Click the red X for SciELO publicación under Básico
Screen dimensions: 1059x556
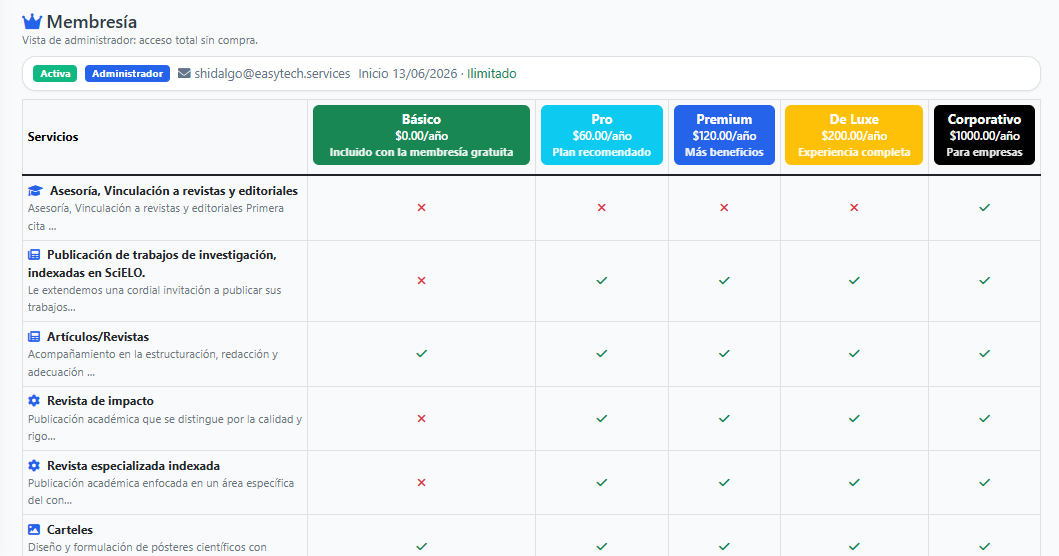(x=421, y=280)
